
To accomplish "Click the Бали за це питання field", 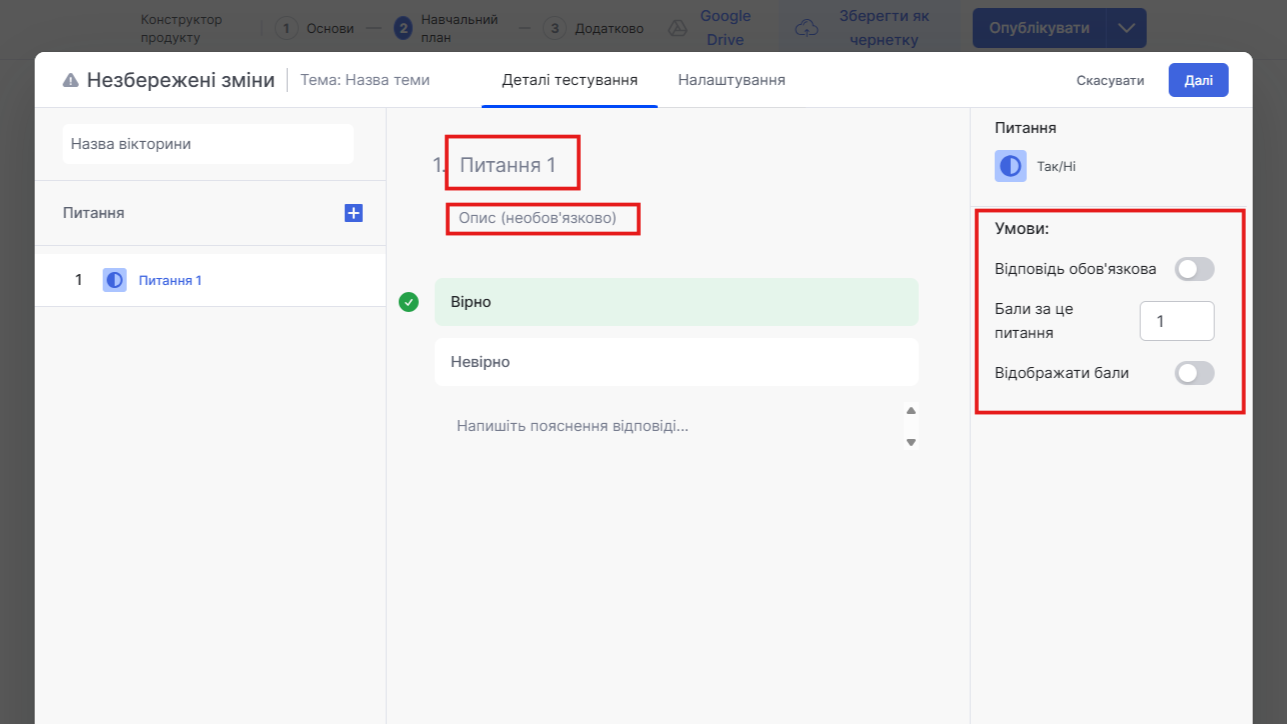I will tap(1176, 321).
